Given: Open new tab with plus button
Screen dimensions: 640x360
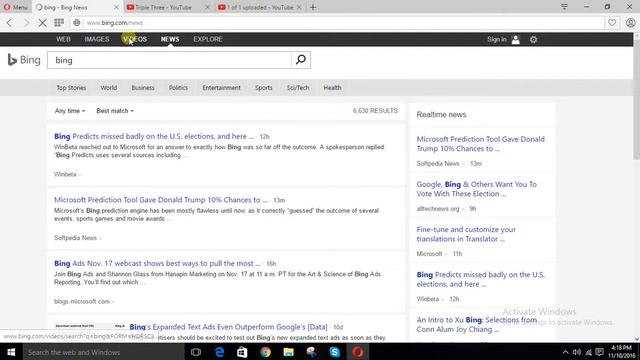Looking at the screenshot, I should pos(313,7).
